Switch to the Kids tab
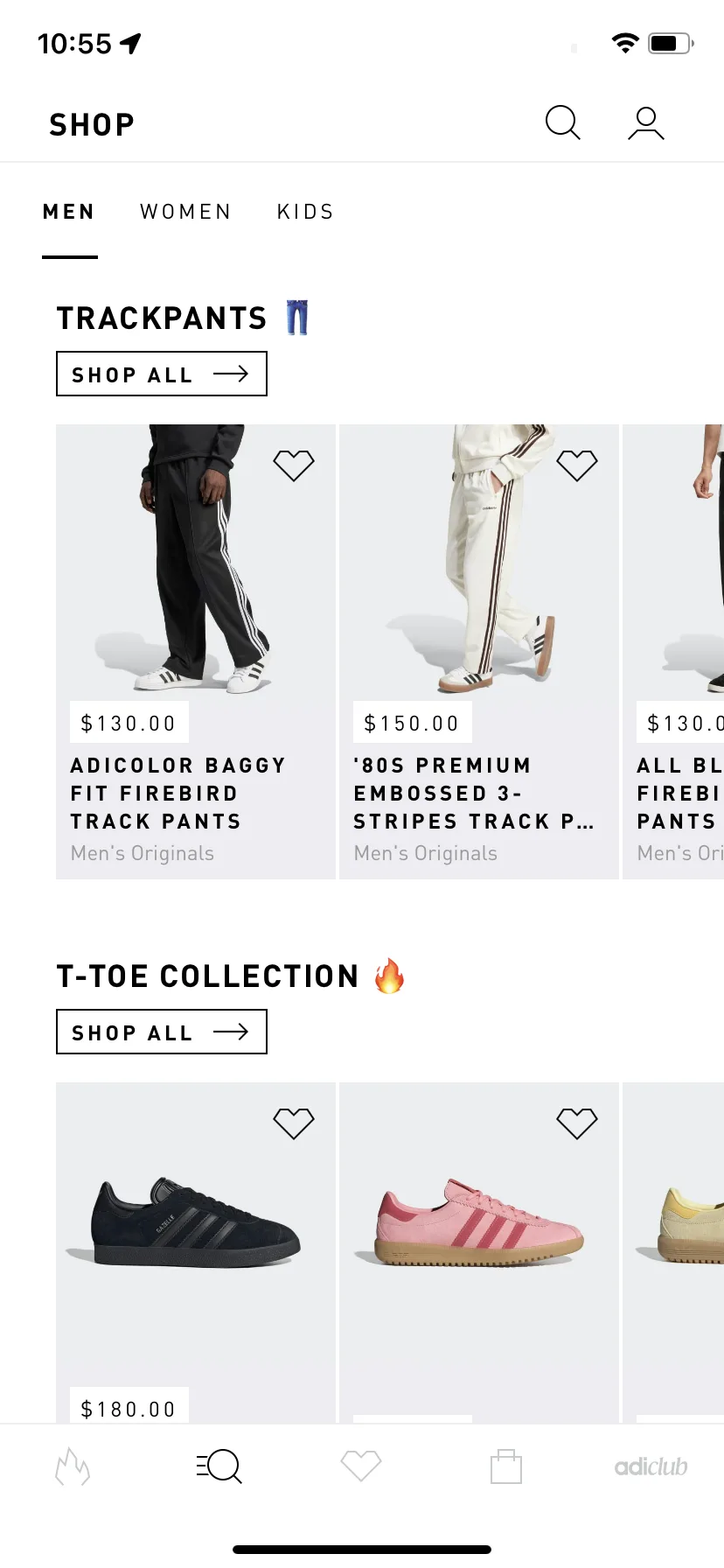724x1568 pixels. coord(305,212)
